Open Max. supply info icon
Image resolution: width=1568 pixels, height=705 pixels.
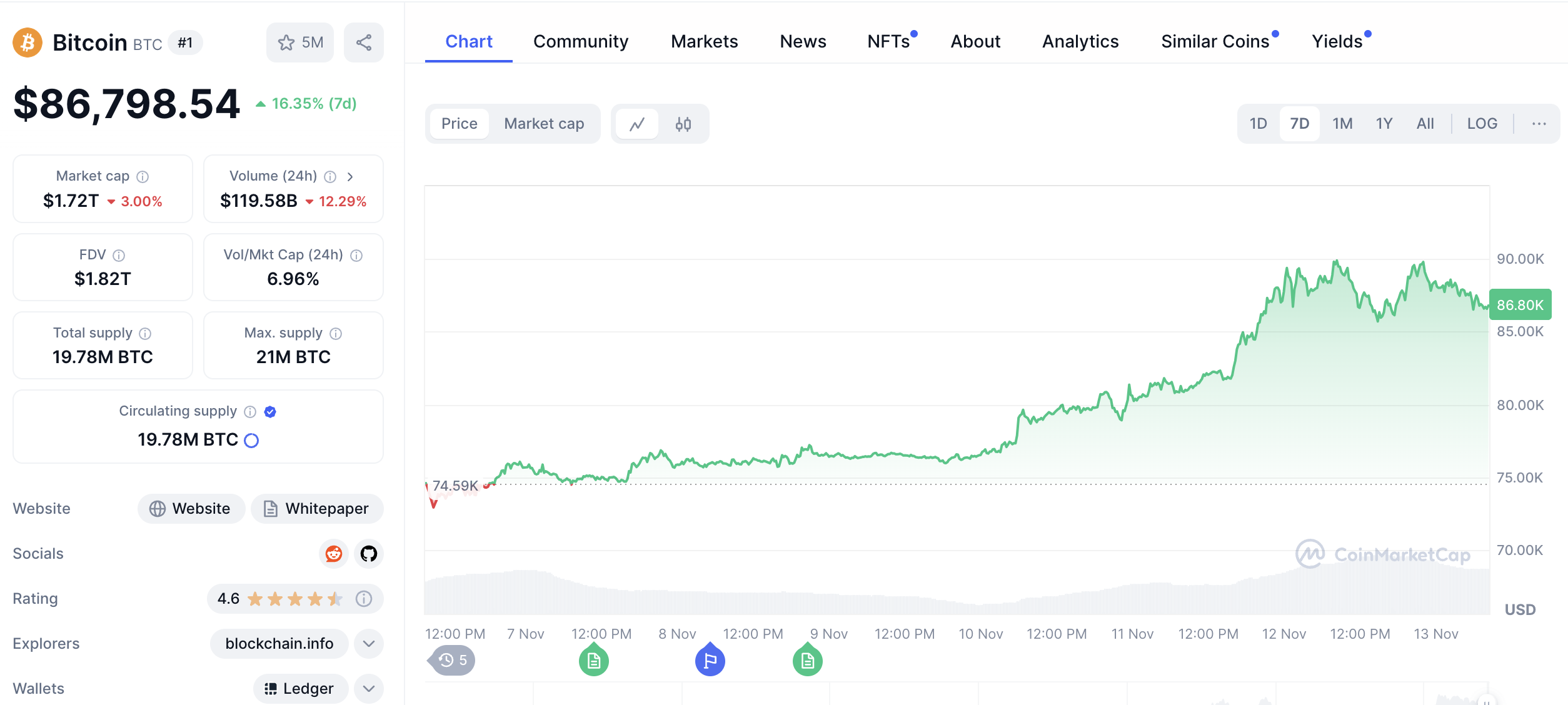point(336,334)
